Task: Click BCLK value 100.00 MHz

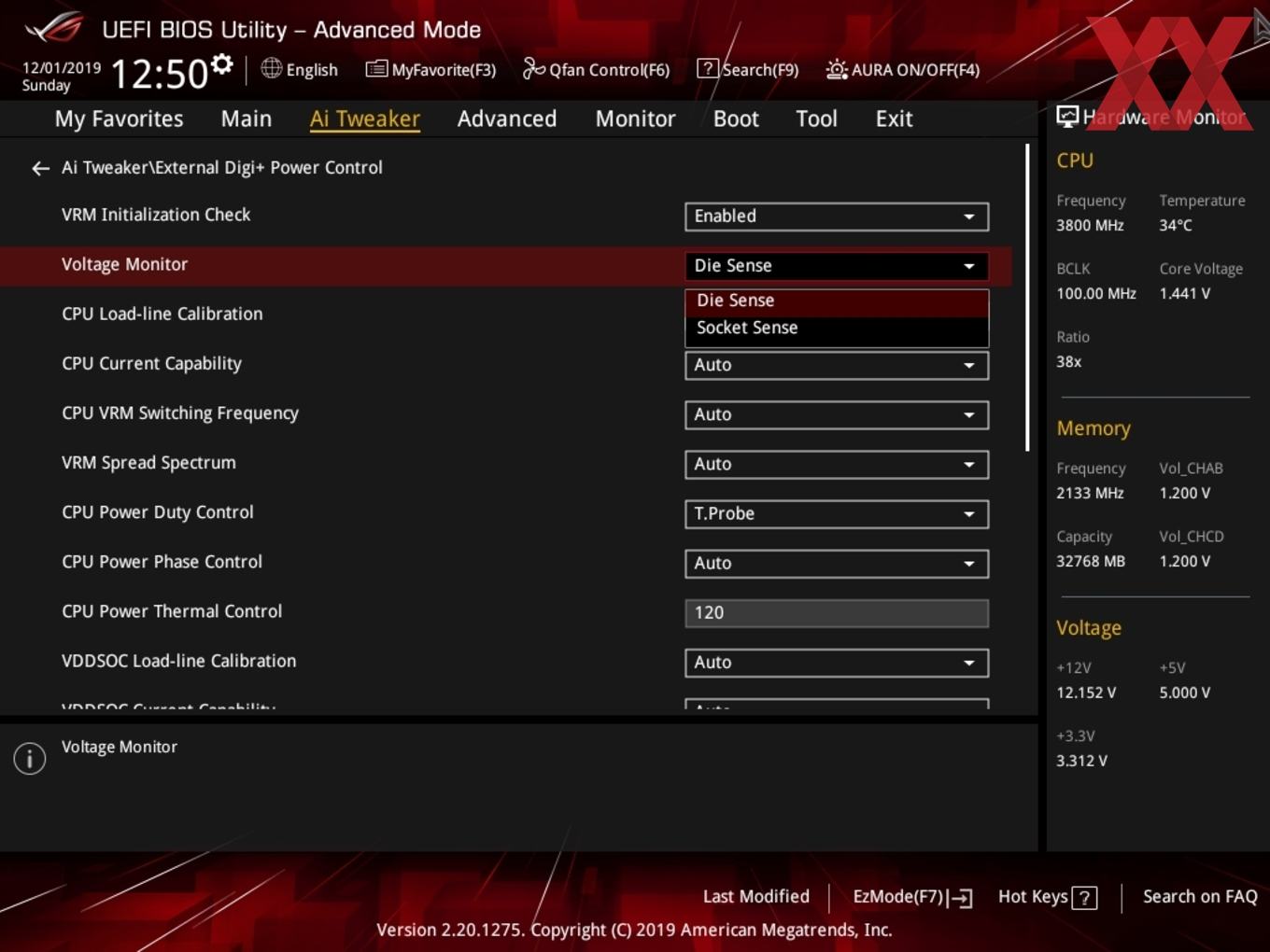Action: [1096, 293]
